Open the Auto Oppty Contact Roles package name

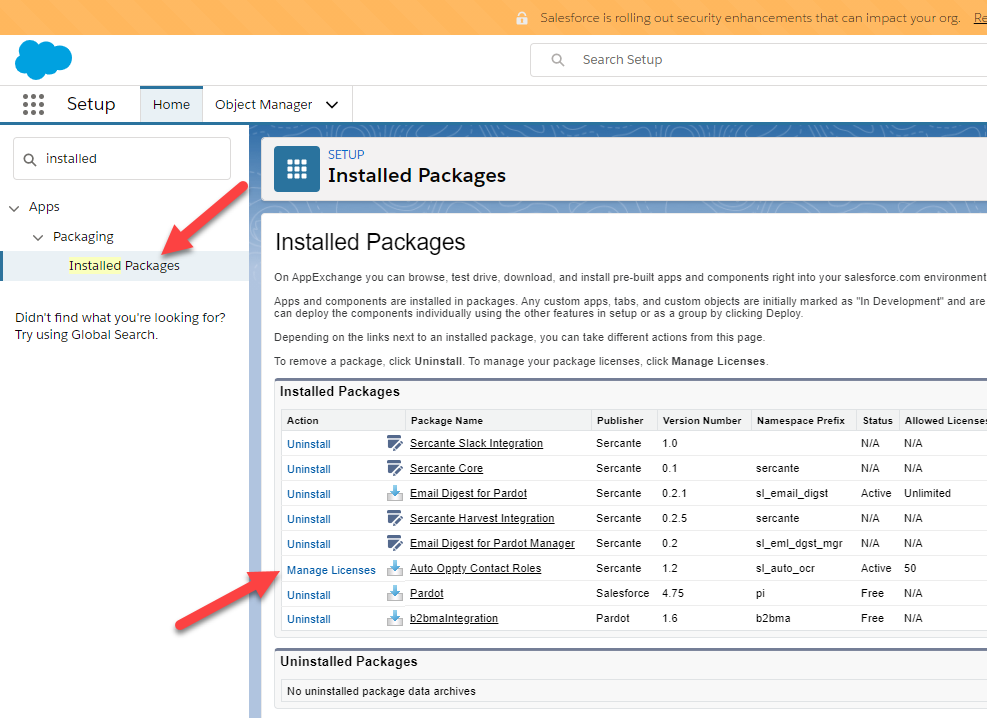[x=475, y=568]
